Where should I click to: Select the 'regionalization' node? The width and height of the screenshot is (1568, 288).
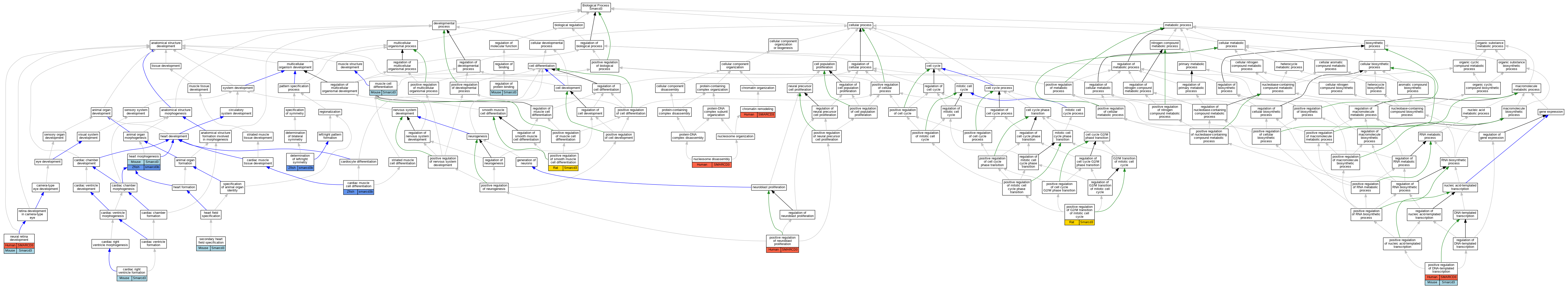click(330, 112)
